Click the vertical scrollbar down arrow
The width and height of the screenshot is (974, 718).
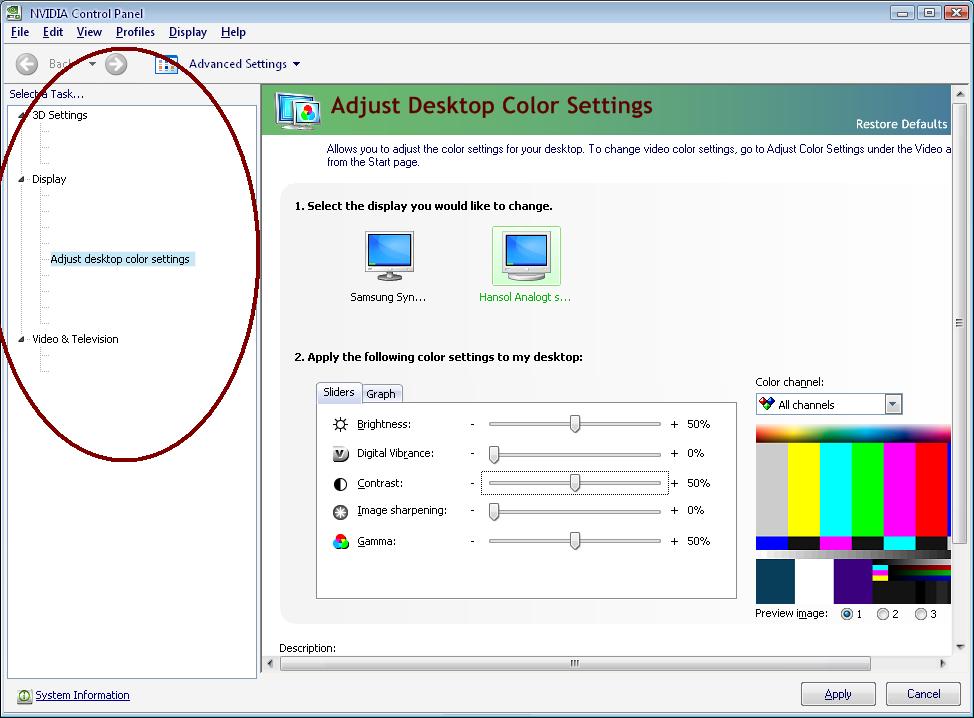coord(960,647)
